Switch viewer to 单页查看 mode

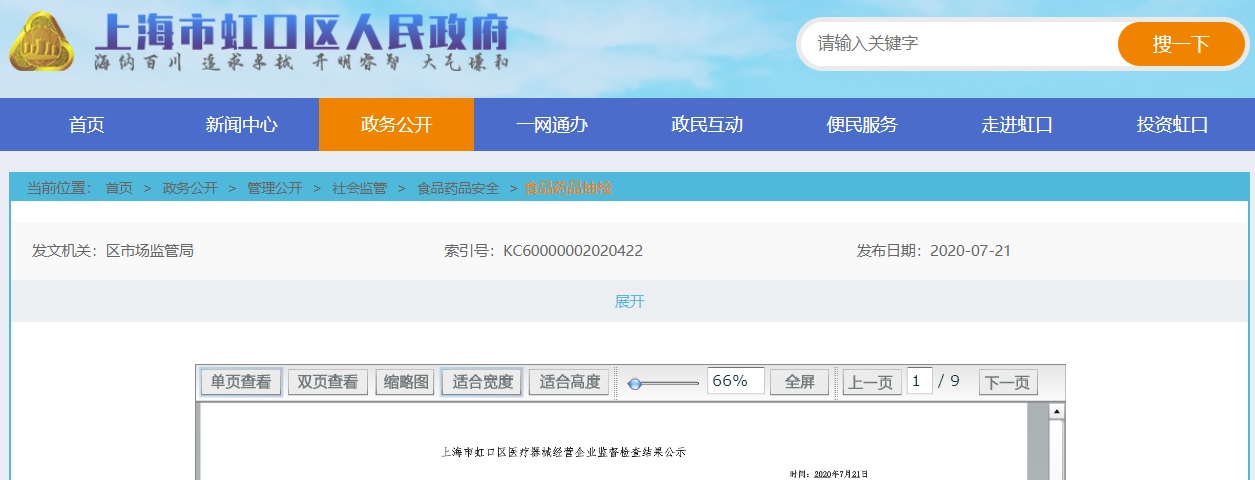point(241,382)
